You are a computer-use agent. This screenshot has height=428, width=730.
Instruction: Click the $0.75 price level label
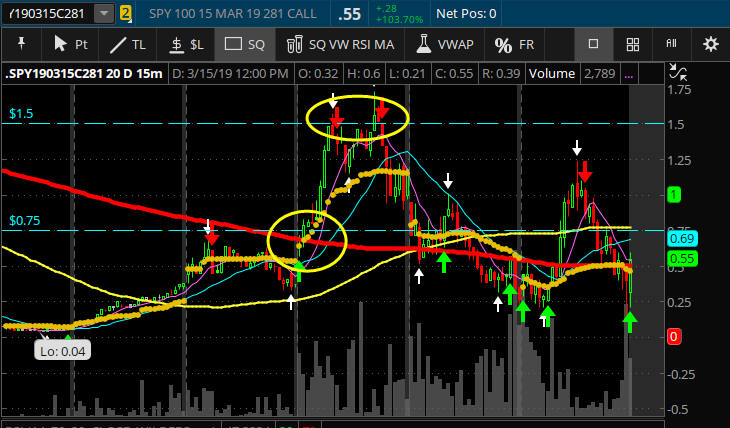pyautogui.click(x=25, y=220)
